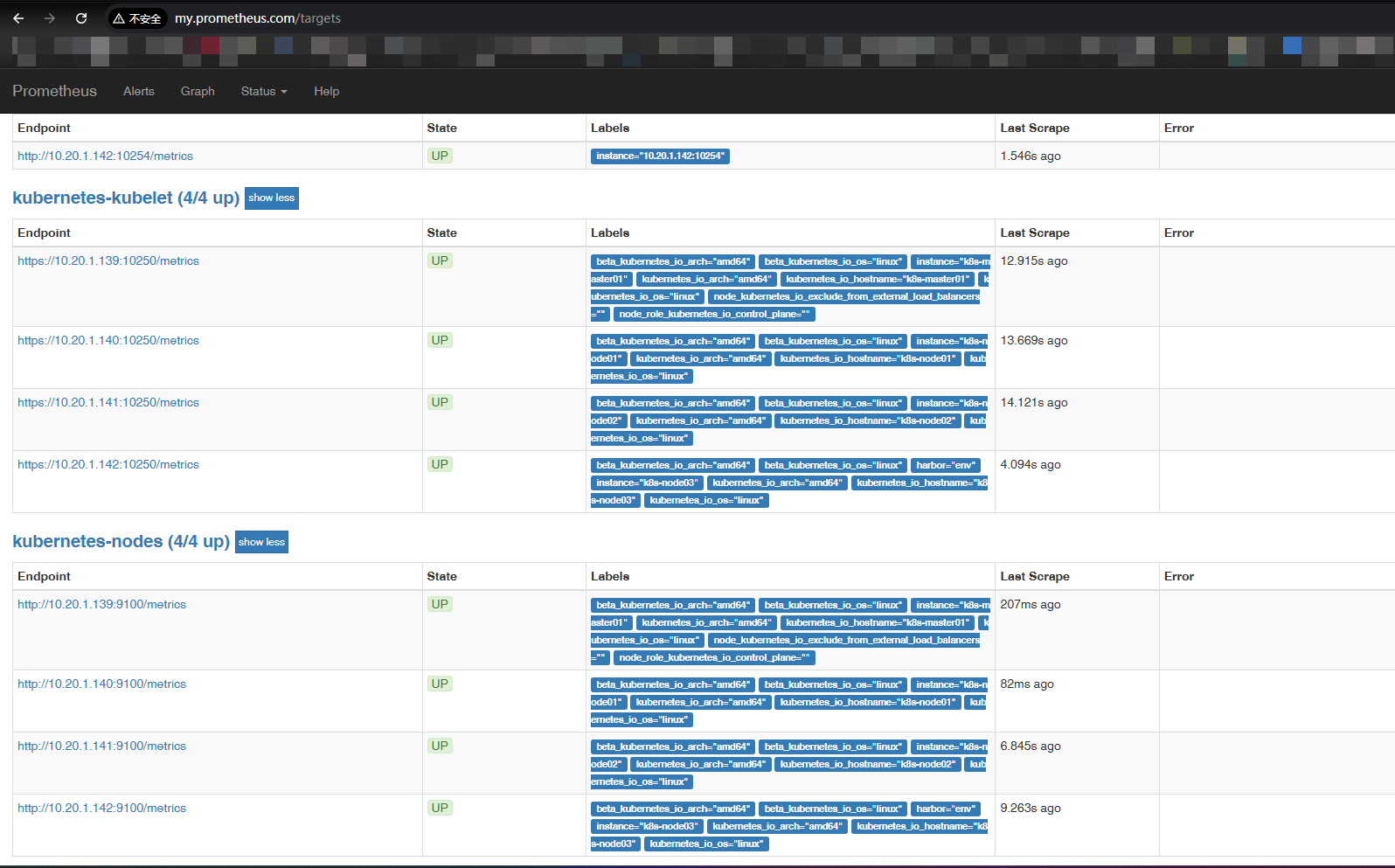
Task: Click the instance="10.20.1.142:10254" label badge
Action: 660,156
